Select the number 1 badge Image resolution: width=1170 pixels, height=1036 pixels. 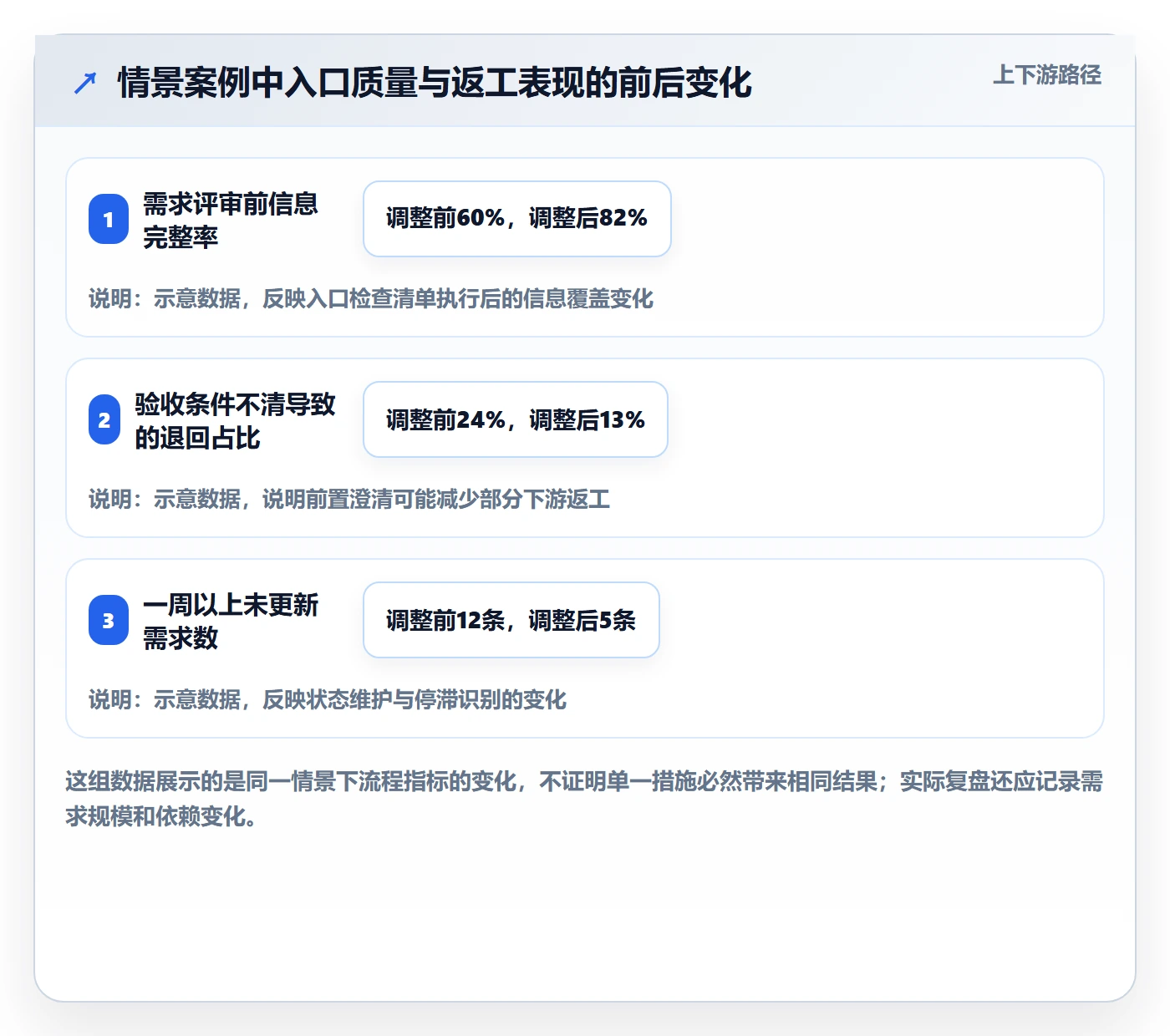[109, 219]
